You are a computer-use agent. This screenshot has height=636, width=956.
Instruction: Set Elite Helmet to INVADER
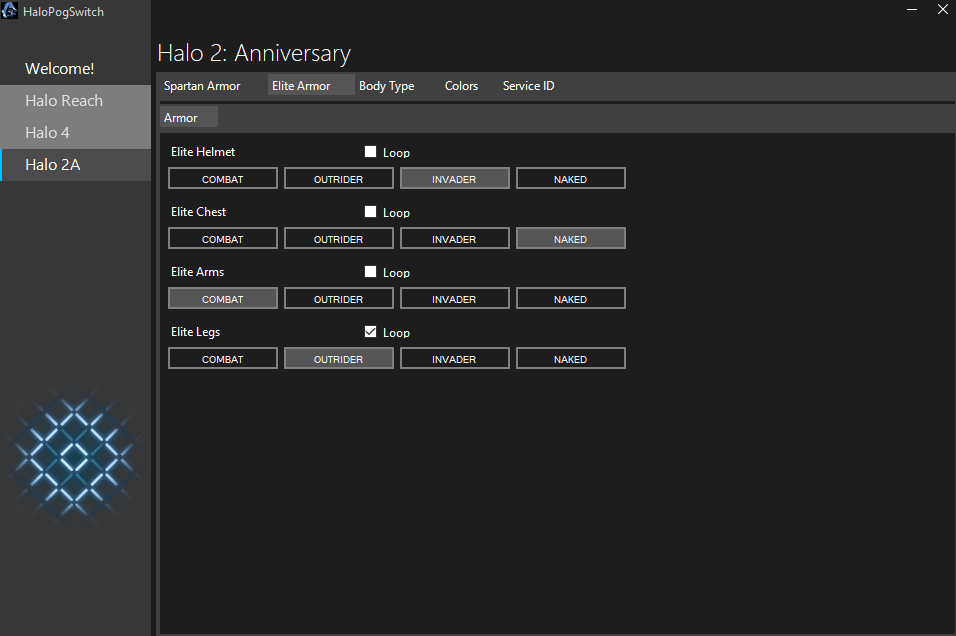[x=454, y=179]
